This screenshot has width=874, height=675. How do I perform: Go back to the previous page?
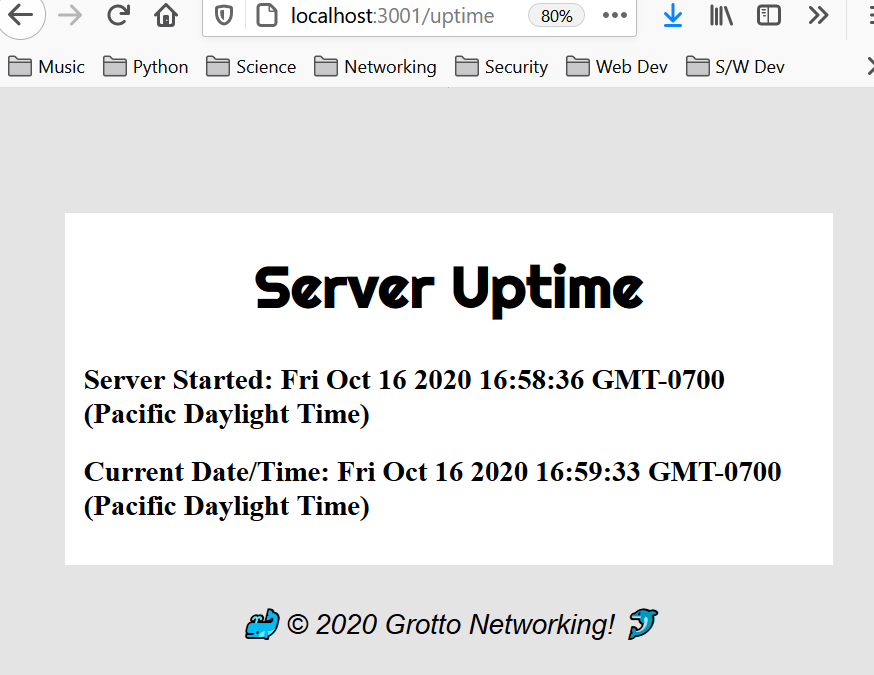pyautogui.click(x=21, y=16)
